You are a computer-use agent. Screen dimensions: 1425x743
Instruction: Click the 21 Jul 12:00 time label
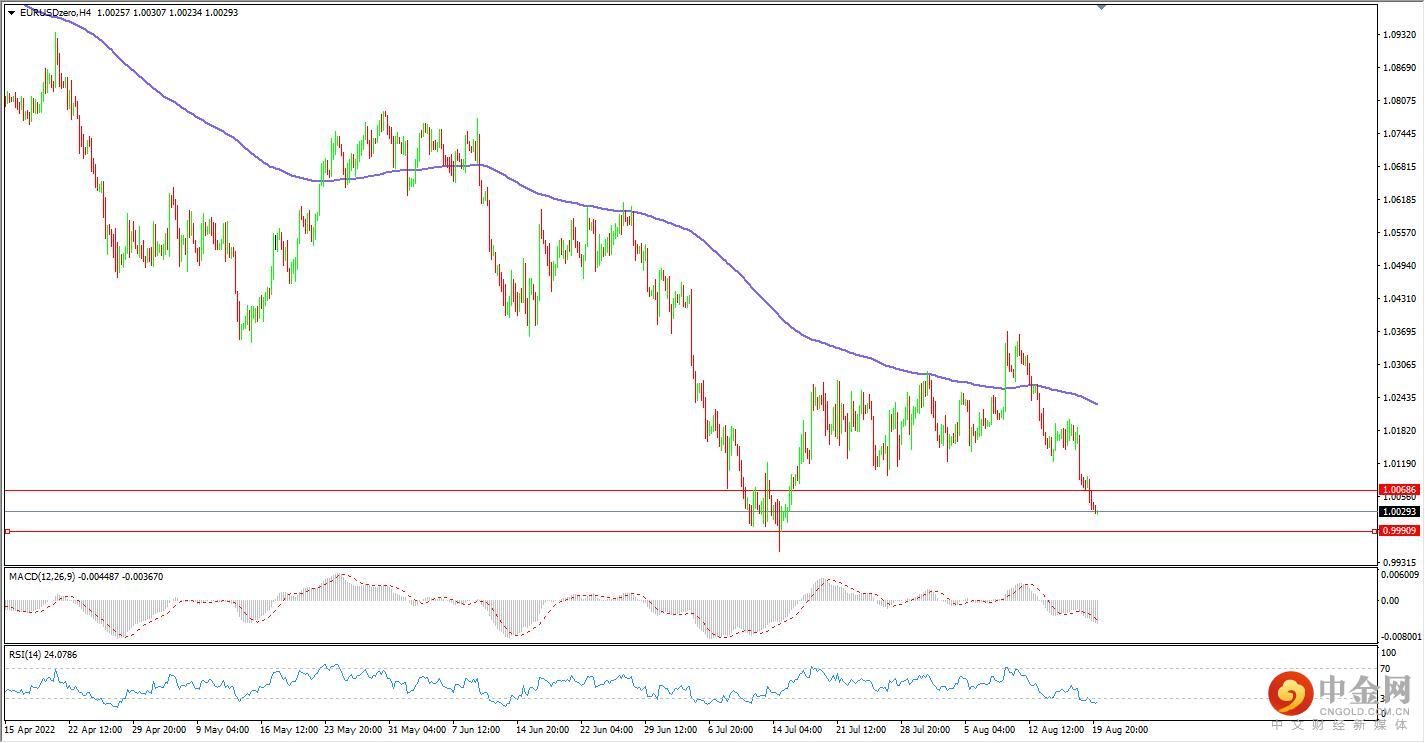(x=862, y=730)
